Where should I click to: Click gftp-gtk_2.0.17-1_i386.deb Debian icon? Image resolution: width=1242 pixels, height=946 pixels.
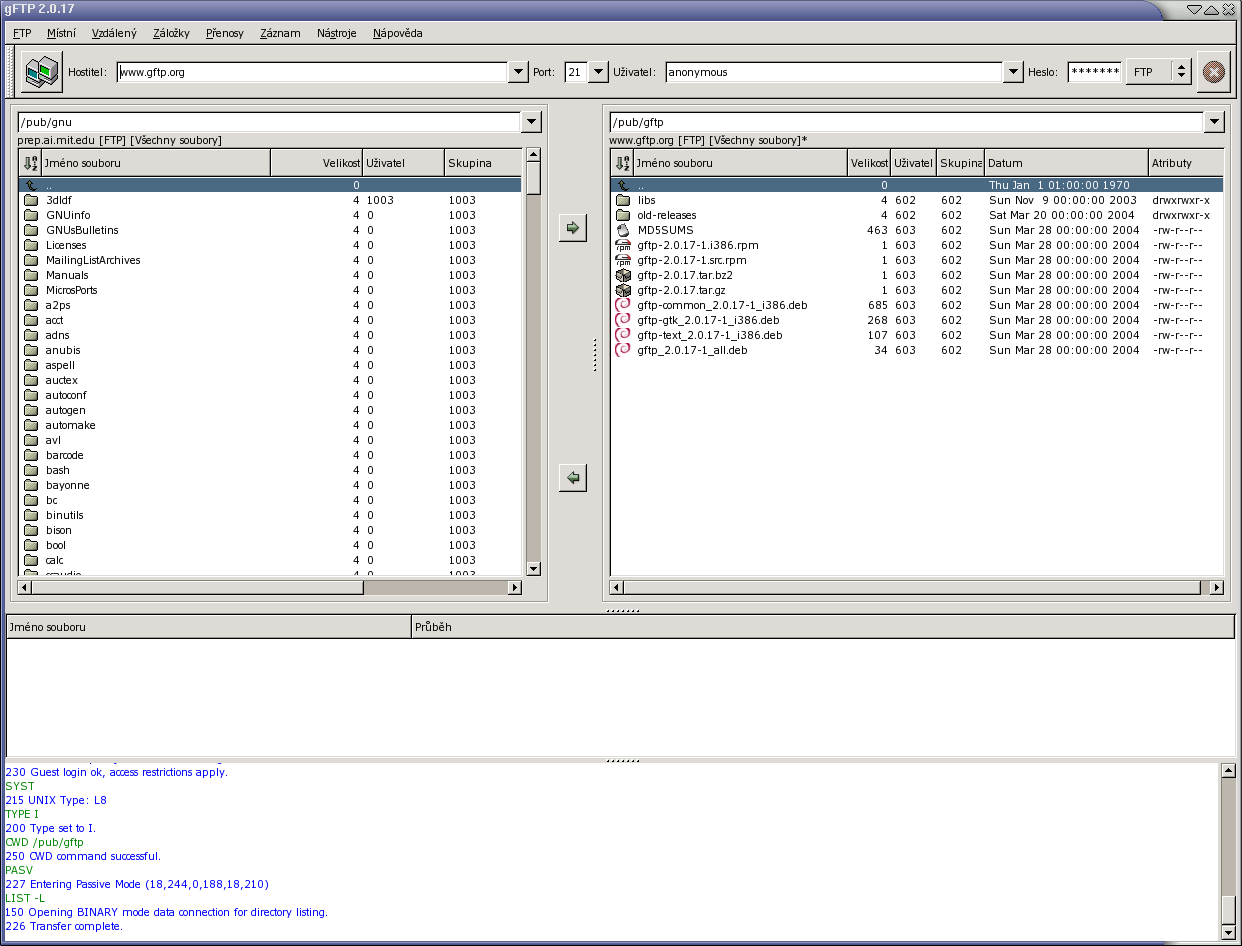coord(623,320)
